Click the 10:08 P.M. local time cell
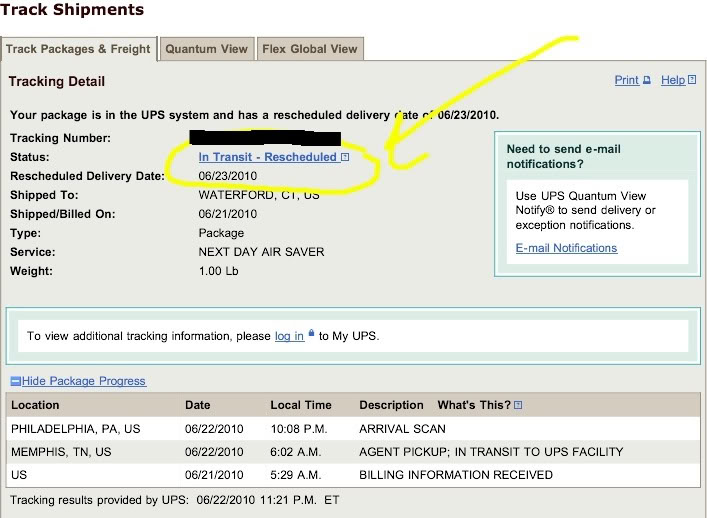The height and width of the screenshot is (518, 707). coord(299,429)
